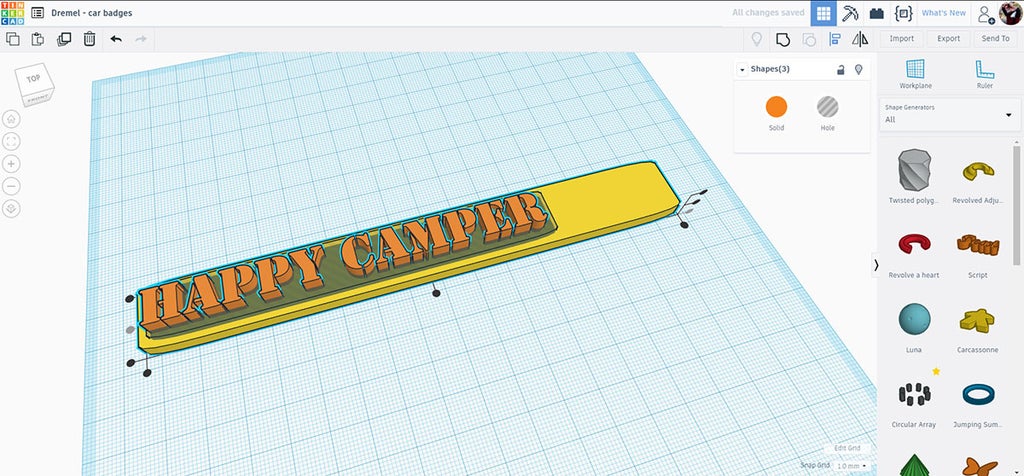Image resolution: width=1024 pixels, height=476 pixels.
Task: Open the designs list icon
Action: [38, 13]
